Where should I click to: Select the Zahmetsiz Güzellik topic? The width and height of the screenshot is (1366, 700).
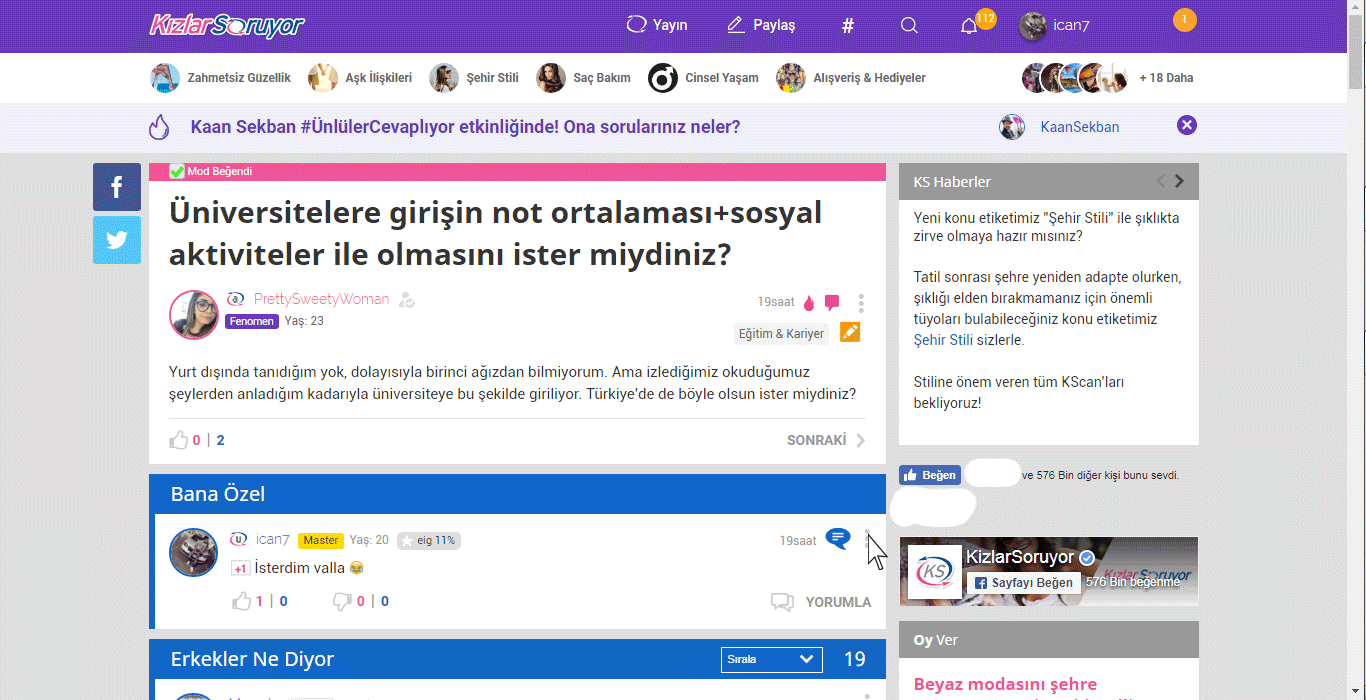221,78
